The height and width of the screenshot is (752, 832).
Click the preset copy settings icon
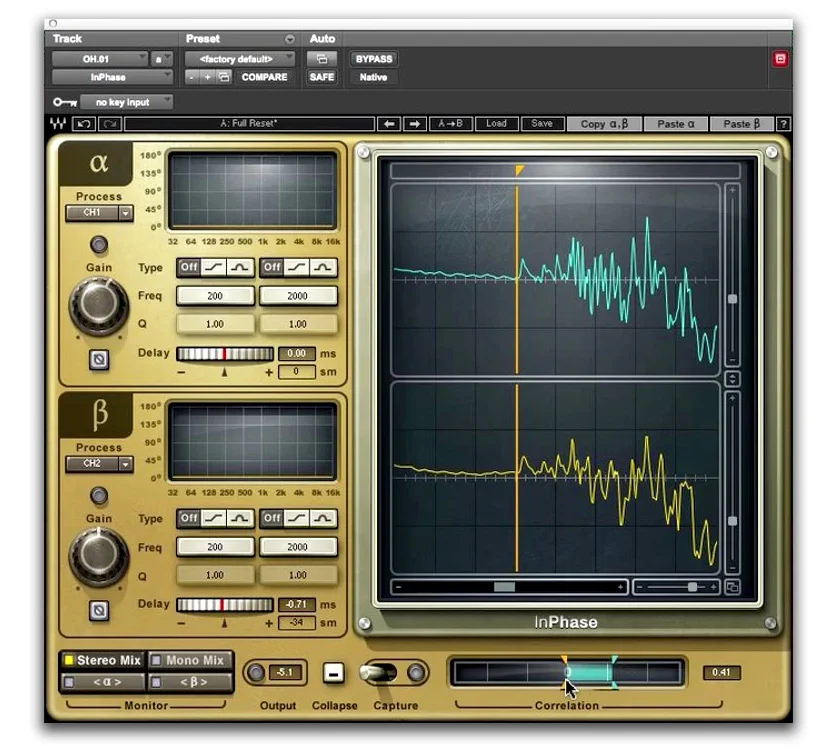coord(224,77)
